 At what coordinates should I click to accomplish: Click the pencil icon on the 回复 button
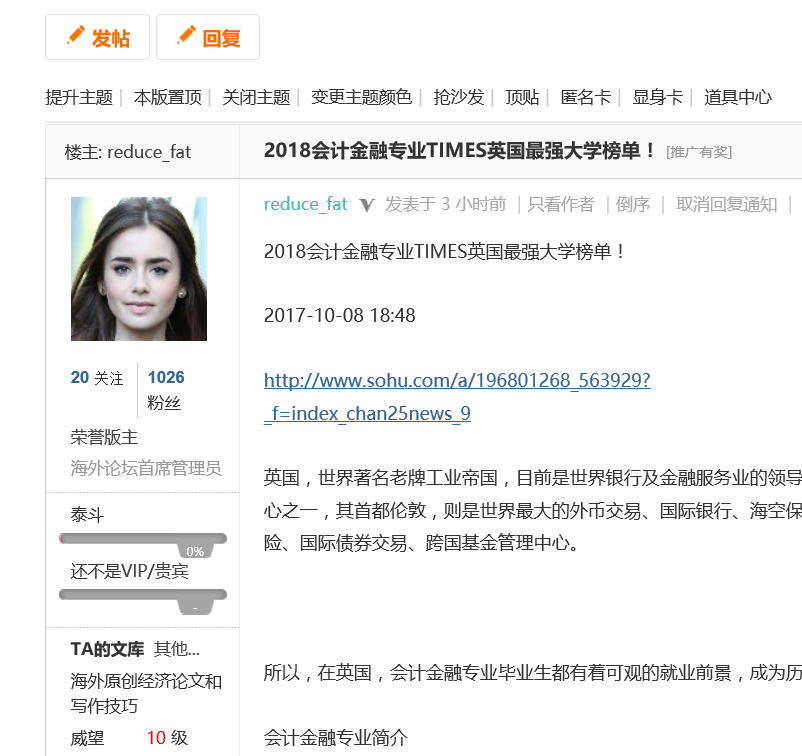[186, 35]
